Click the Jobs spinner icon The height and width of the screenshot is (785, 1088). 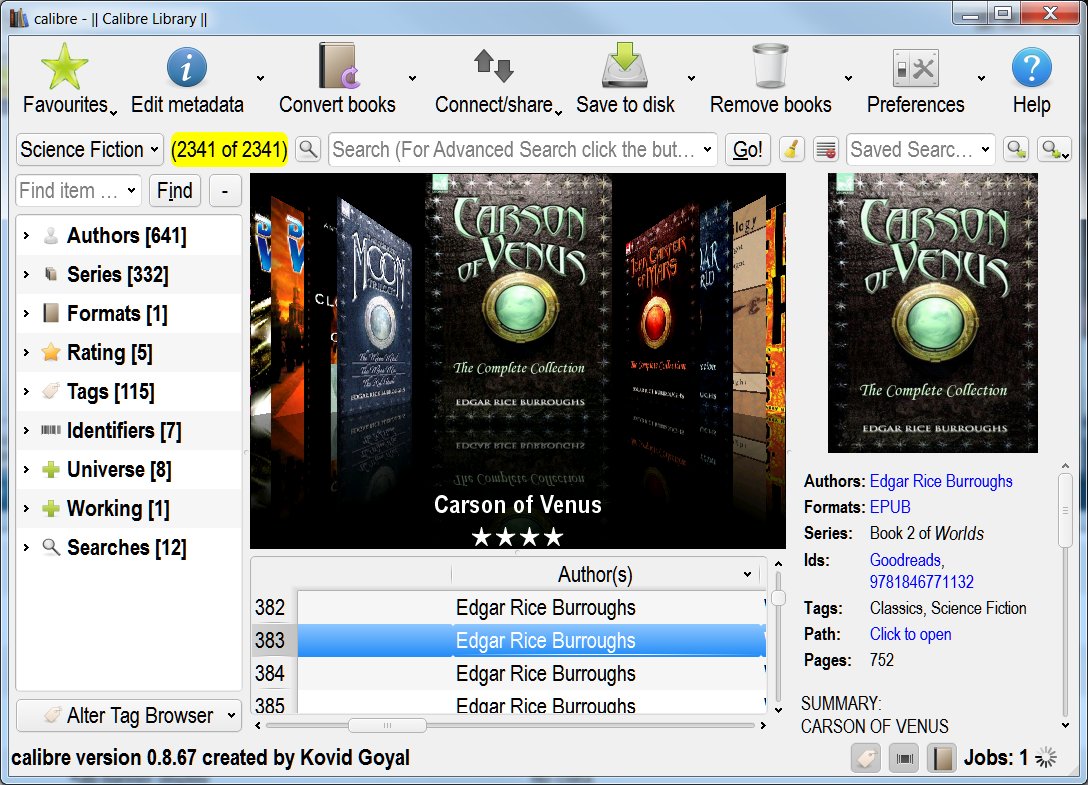coord(1046,758)
